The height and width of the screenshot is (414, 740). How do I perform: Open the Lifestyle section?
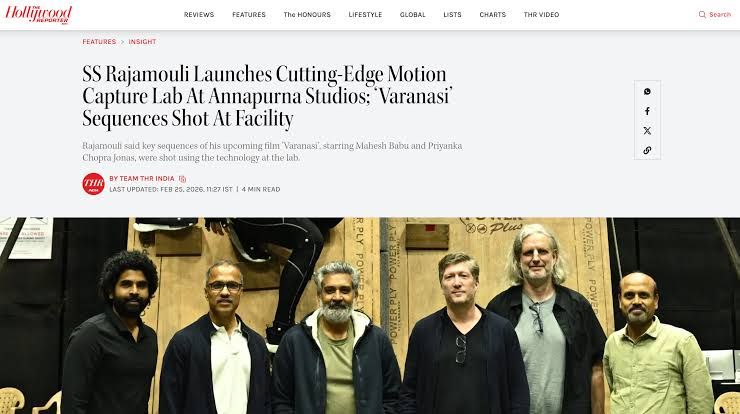click(x=365, y=15)
